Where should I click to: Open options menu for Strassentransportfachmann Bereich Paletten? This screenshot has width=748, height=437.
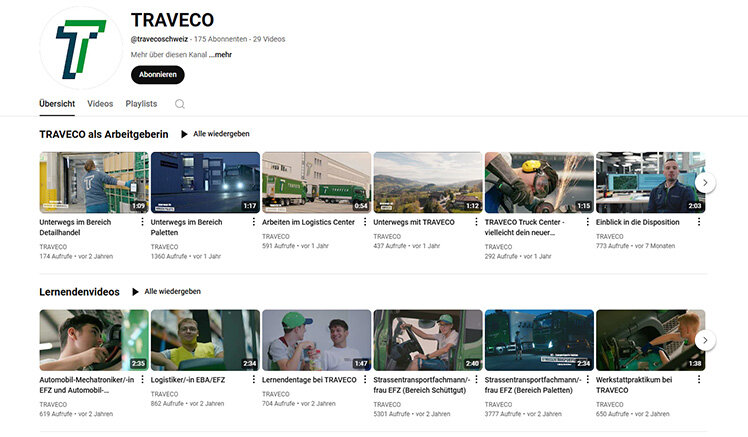coord(587,379)
